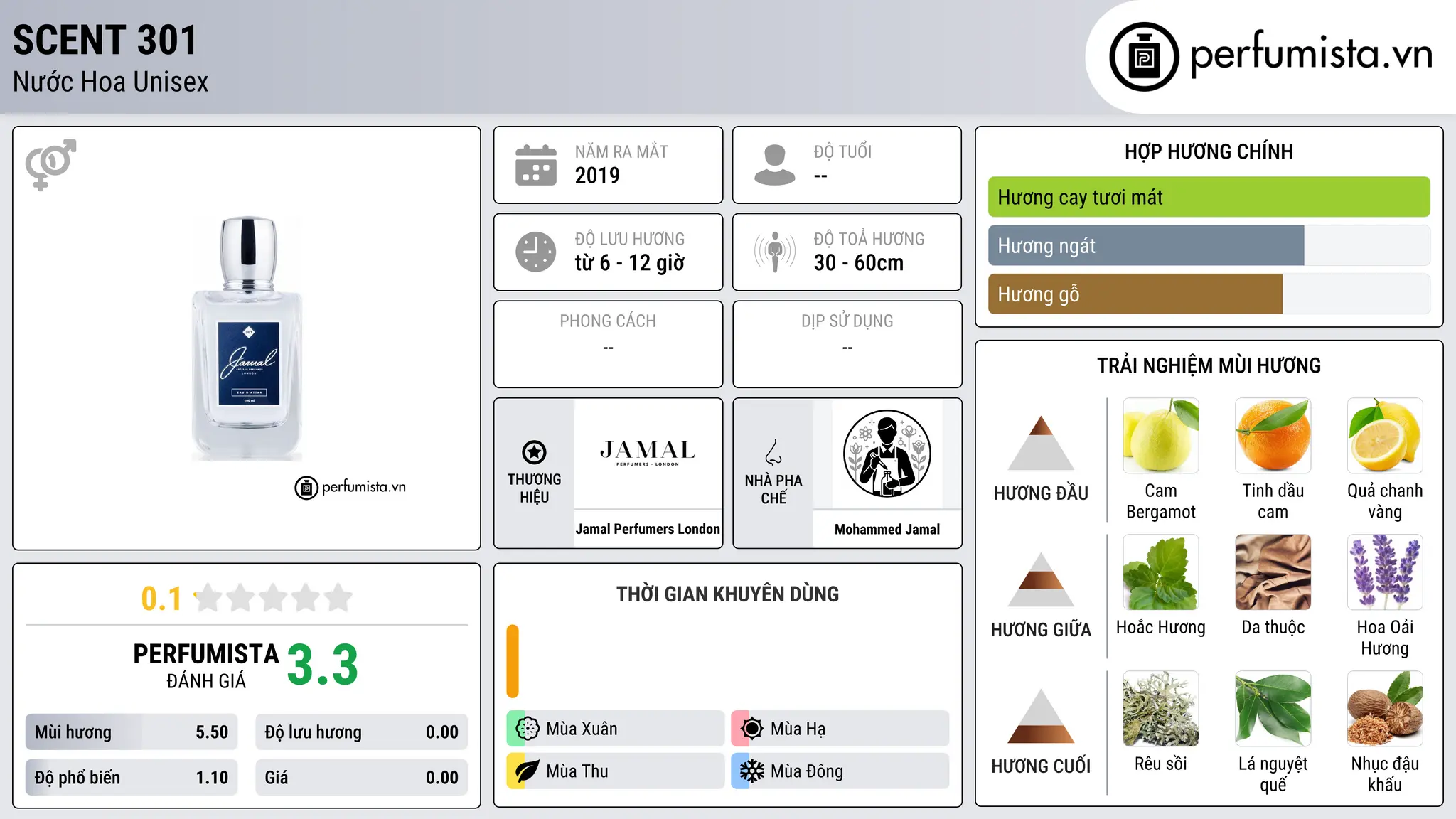The height and width of the screenshot is (819, 1456).
Task: Click the Độ phổ biến 1.10 score row
Action: 132,778
